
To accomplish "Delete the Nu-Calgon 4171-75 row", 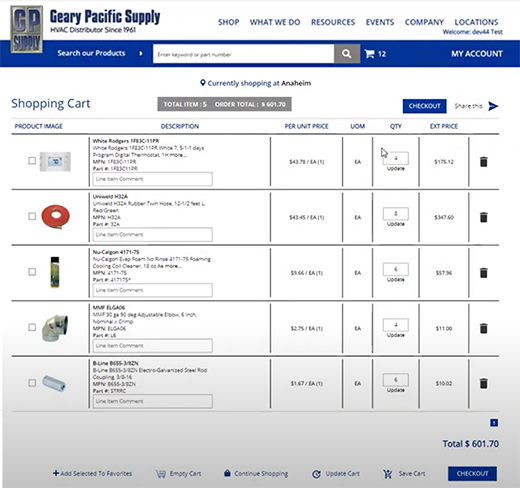I will coord(484,273).
